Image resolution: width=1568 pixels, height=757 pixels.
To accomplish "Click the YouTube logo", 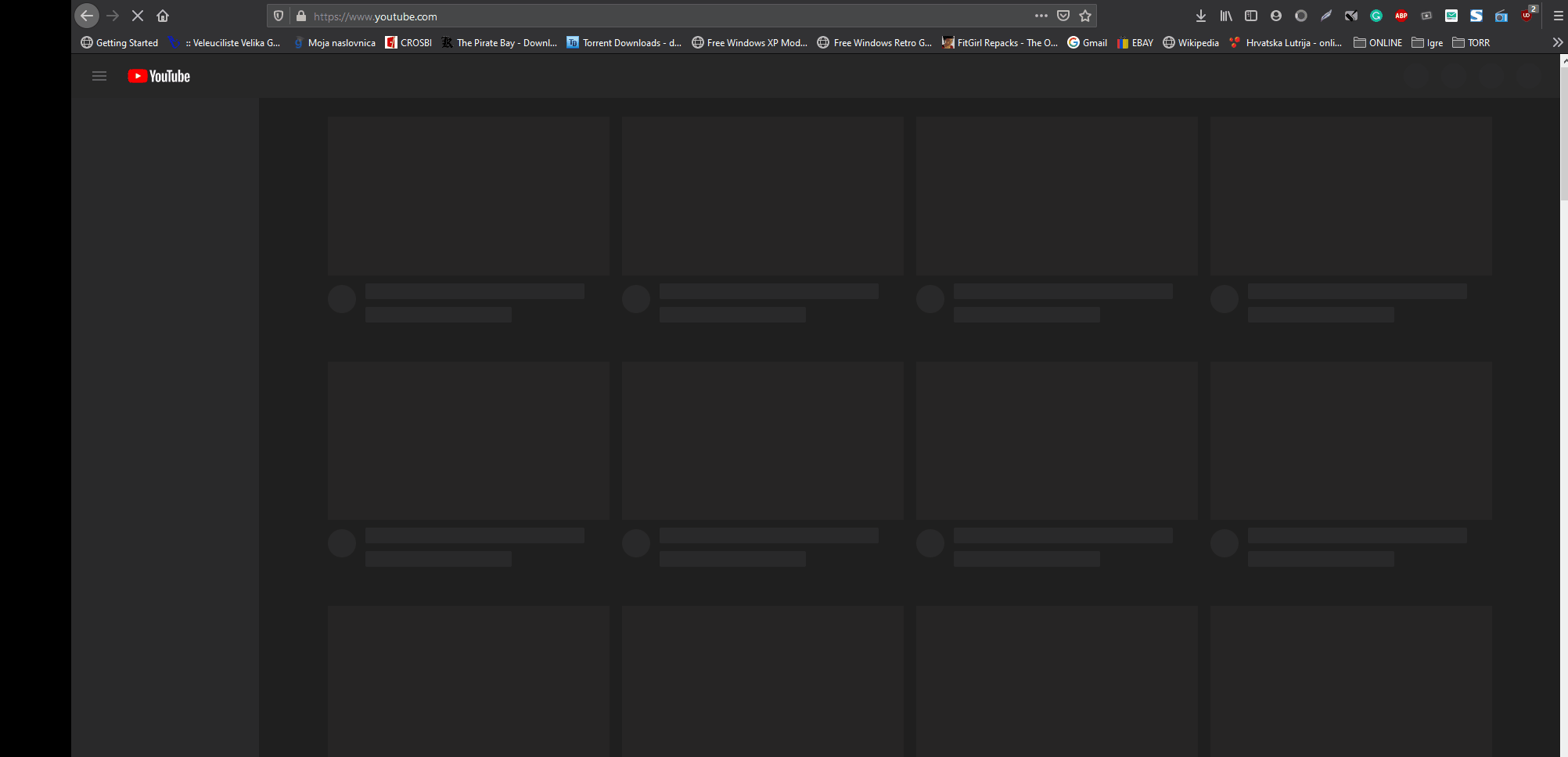I will [x=159, y=76].
